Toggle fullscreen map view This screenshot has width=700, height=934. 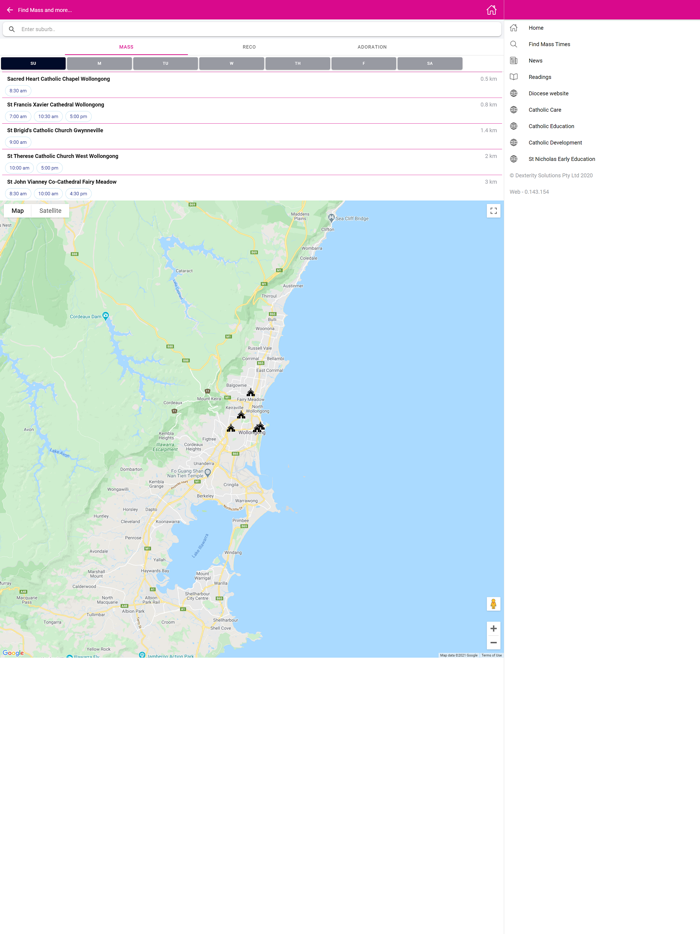click(x=493, y=211)
